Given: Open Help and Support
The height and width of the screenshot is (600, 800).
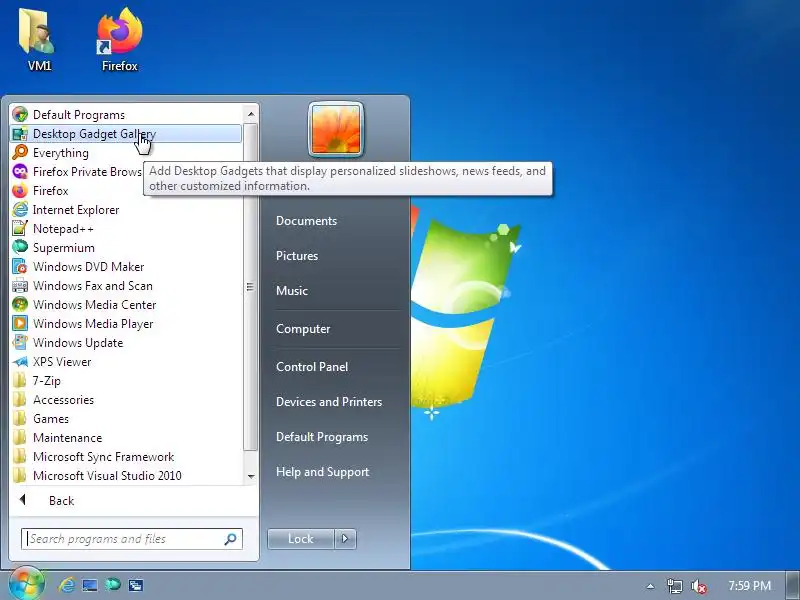Looking at the screenshot, I should coord(322,472).
